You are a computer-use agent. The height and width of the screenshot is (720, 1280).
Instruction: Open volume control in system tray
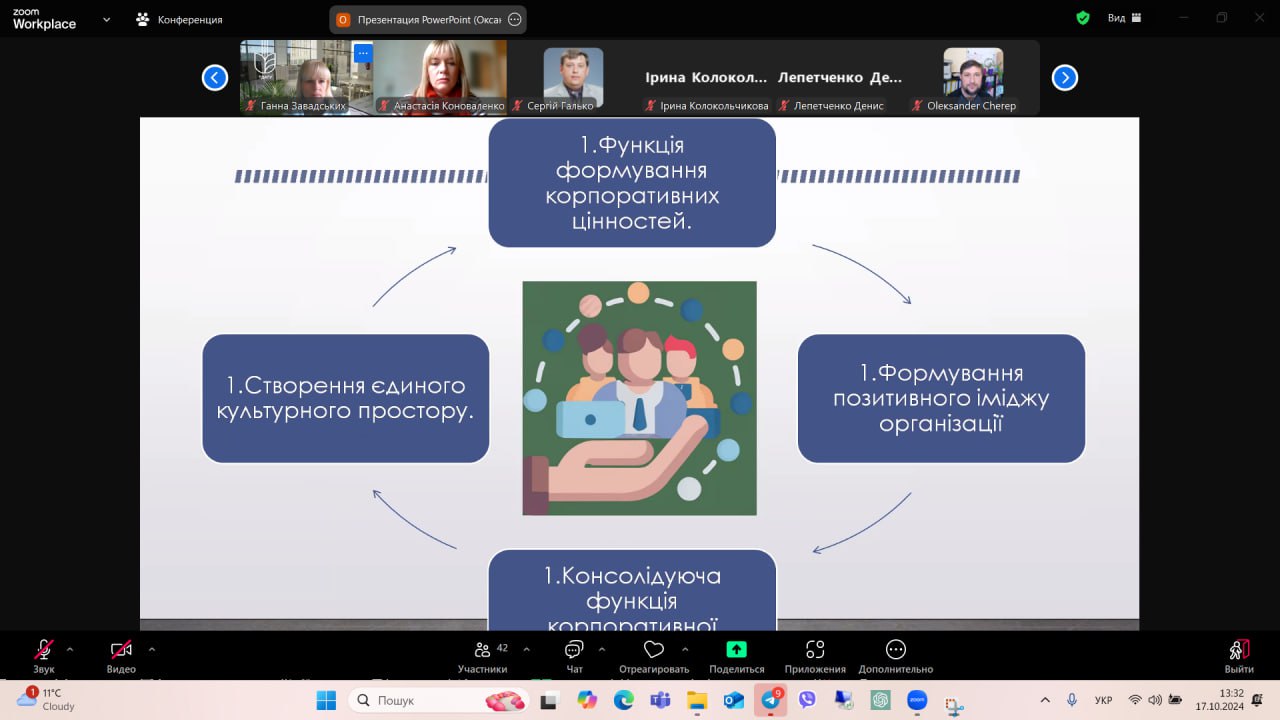(x=1155, y=700)
